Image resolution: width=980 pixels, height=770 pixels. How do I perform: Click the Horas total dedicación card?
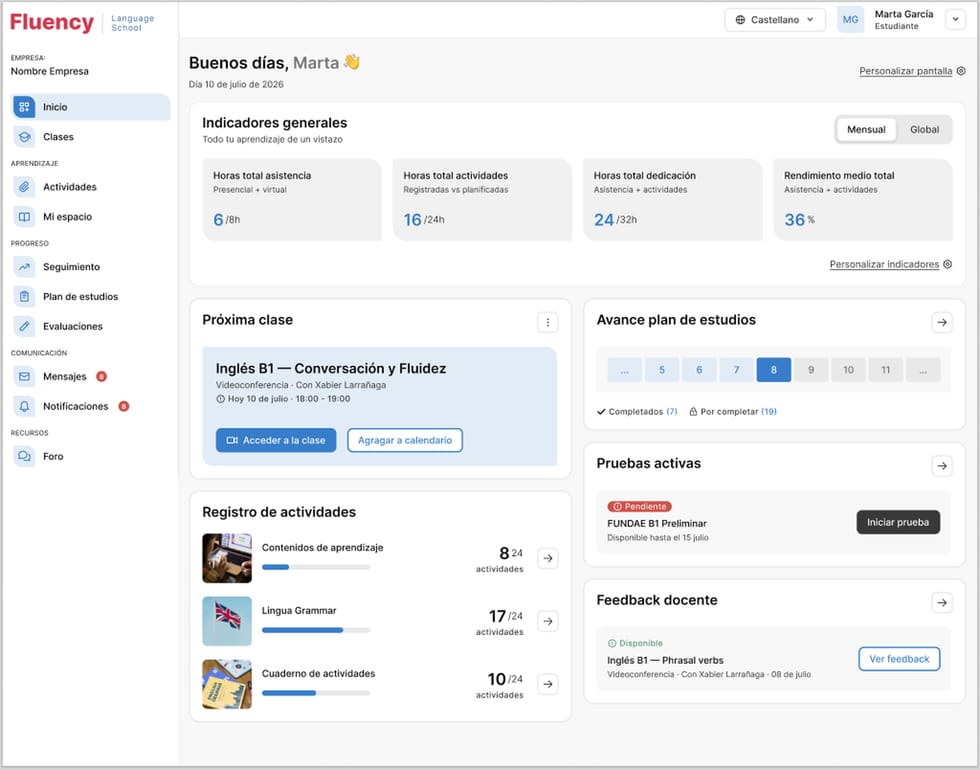point(672,200)
